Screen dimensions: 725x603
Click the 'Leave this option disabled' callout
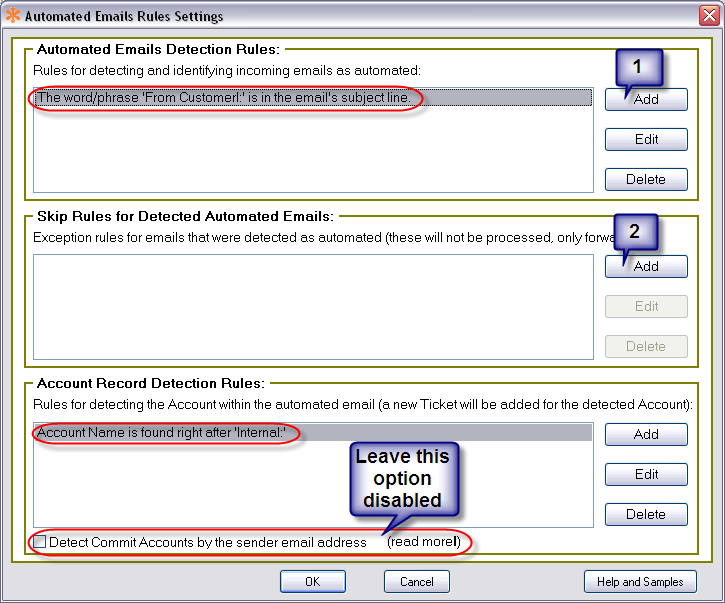[x=404, y=480]
